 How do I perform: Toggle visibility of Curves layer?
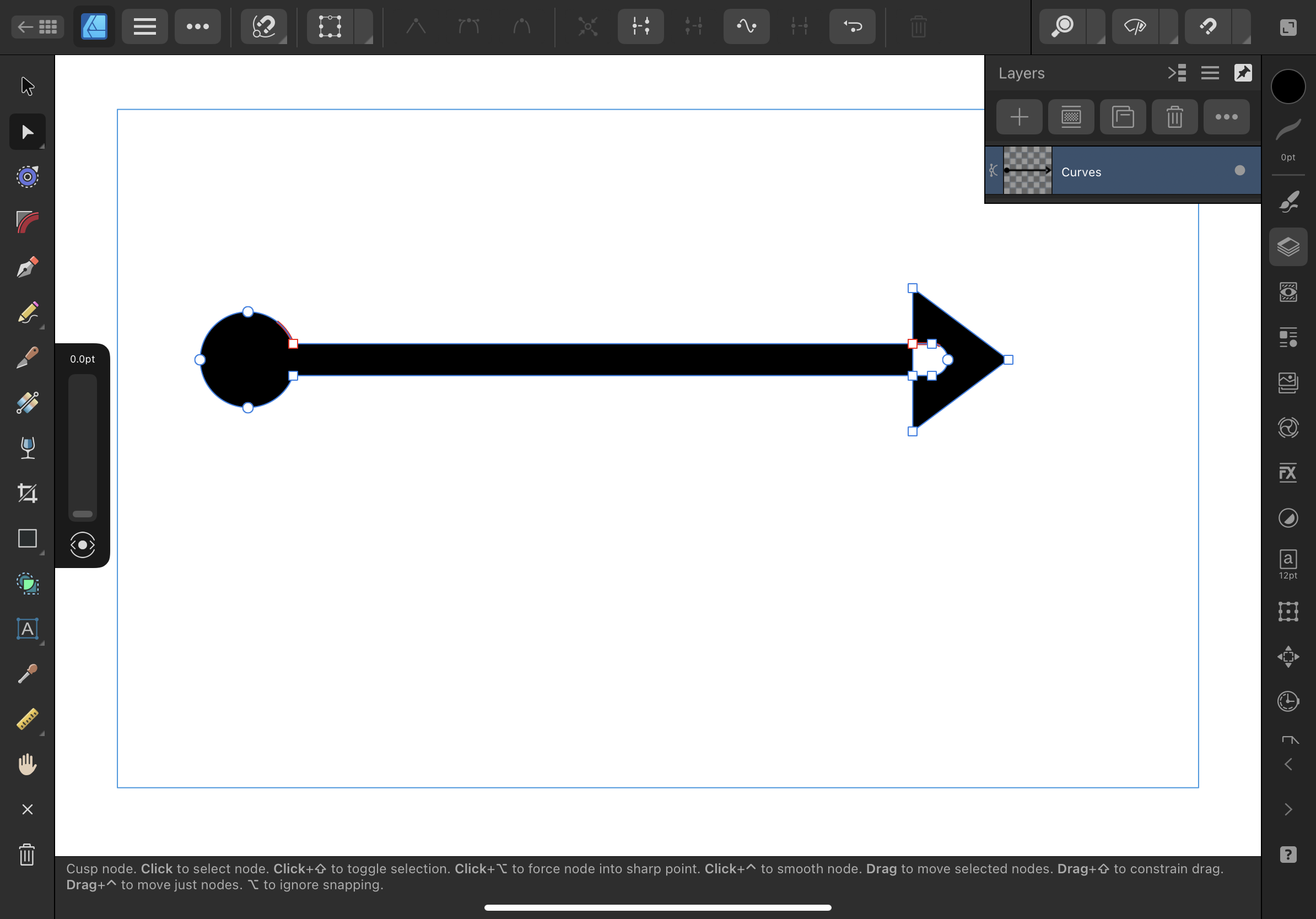pyautogui.click(x=1239, y=171)
